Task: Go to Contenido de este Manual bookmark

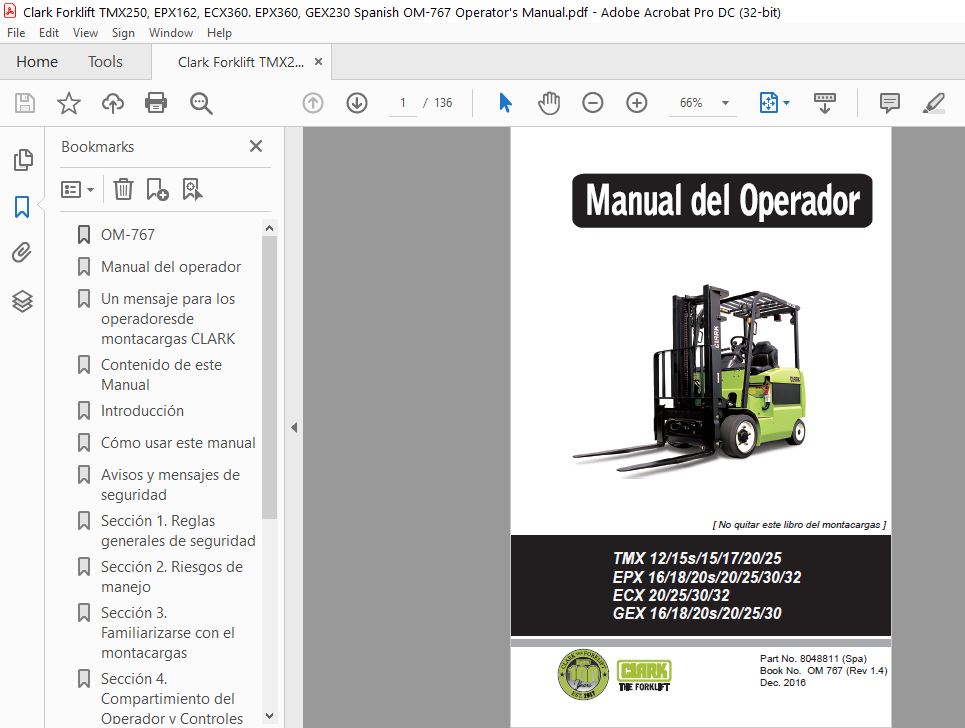Action: pos(161,375)
